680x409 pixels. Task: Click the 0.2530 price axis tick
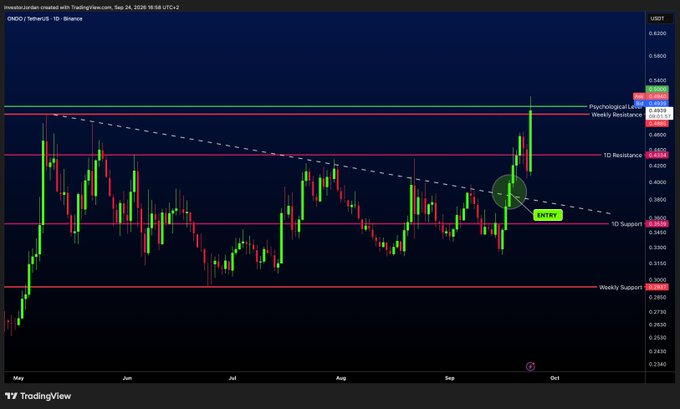pyautogui.click(x=657, y=337)
